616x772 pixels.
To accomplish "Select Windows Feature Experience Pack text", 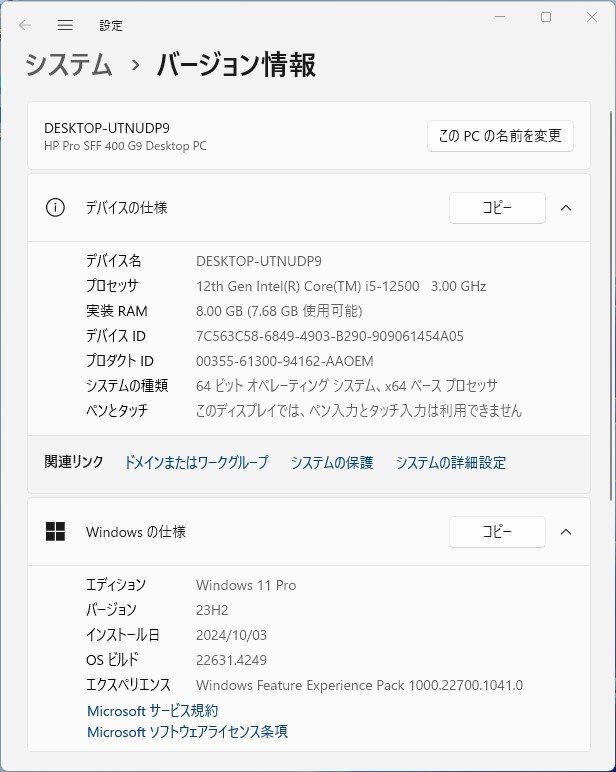I will tap(359, 685).
